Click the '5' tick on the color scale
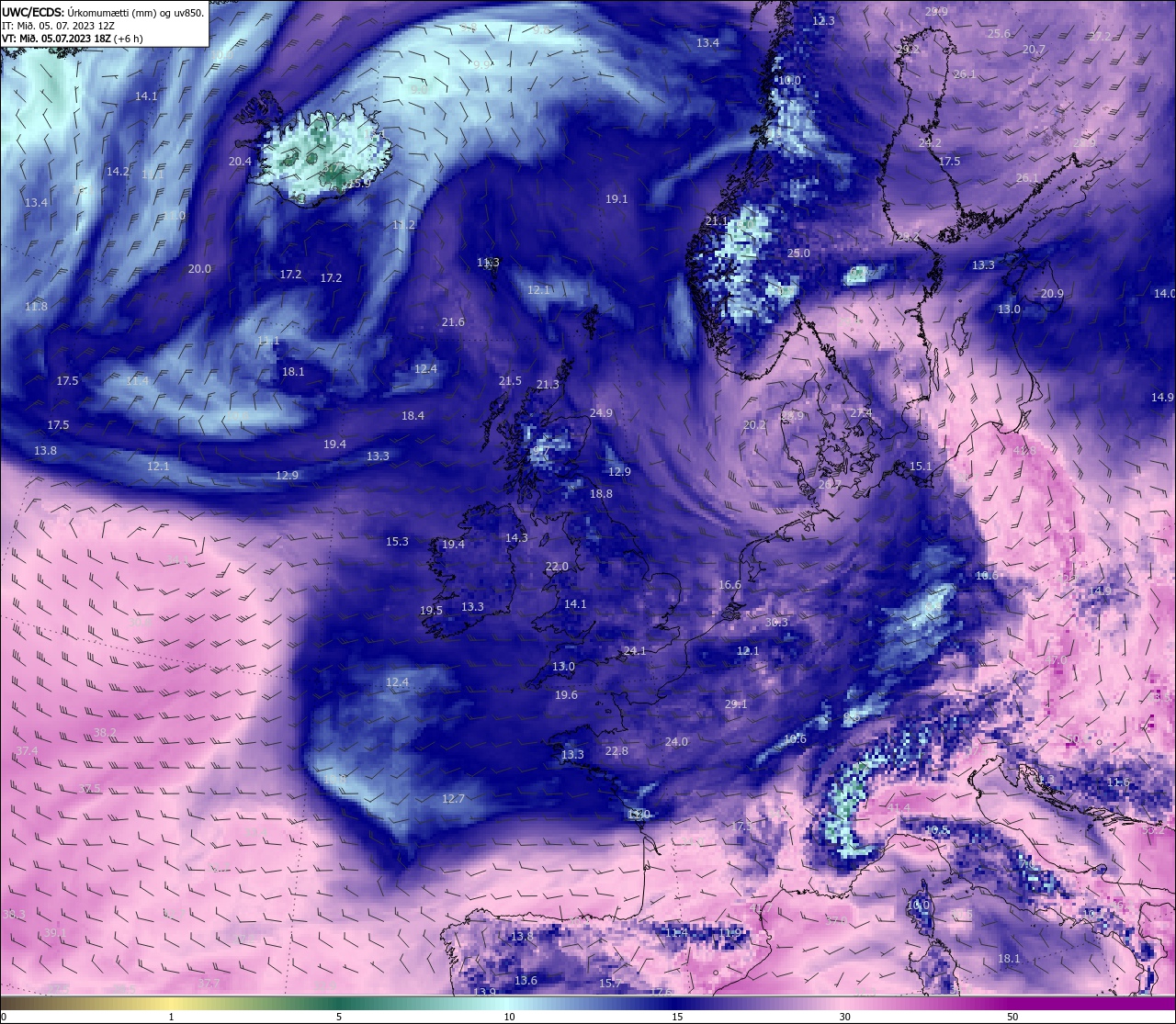The image size is (1176, 1024). point(339,1017)
